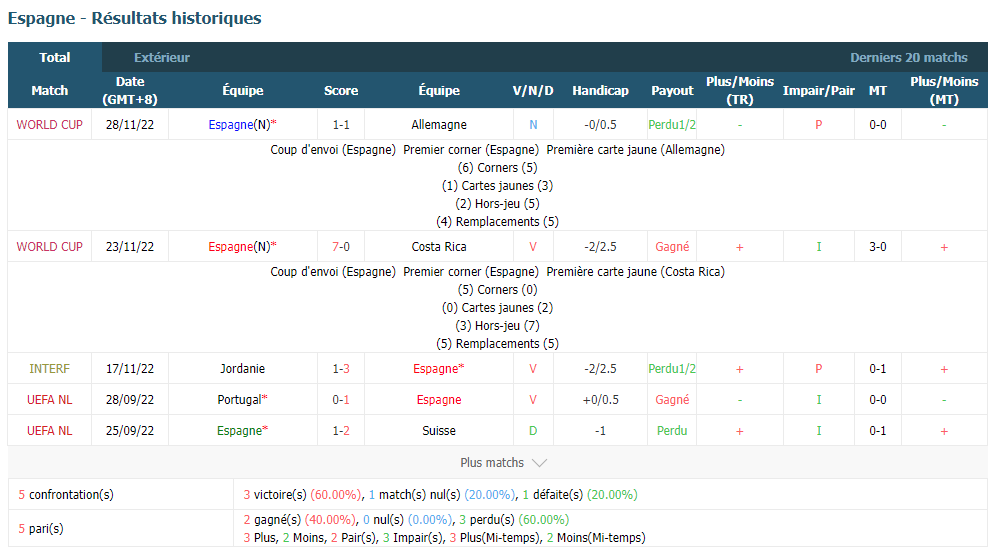
Task: Click Espagne in the Jordanie row
Action: click(439, 369)
